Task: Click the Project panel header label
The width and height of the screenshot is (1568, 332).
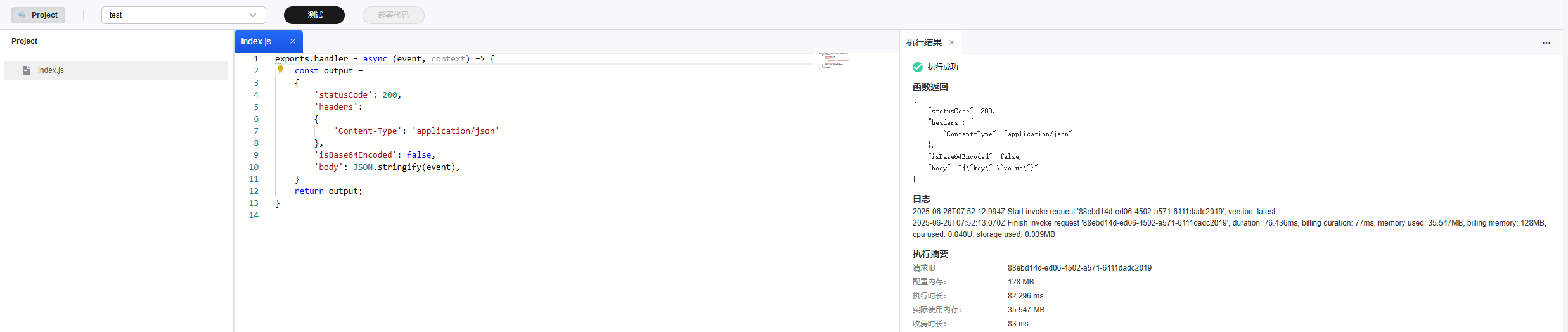Action: [x=25, y=41]
